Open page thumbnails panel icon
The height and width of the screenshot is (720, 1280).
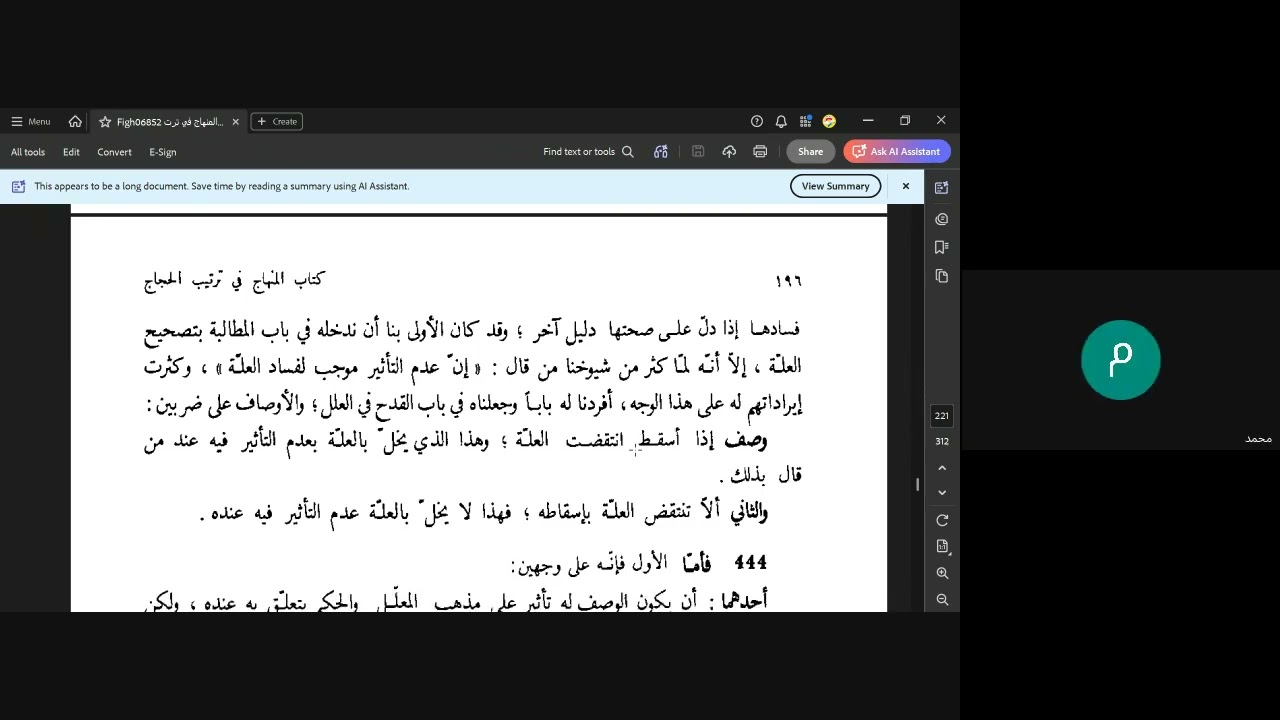tap(942, 276)
